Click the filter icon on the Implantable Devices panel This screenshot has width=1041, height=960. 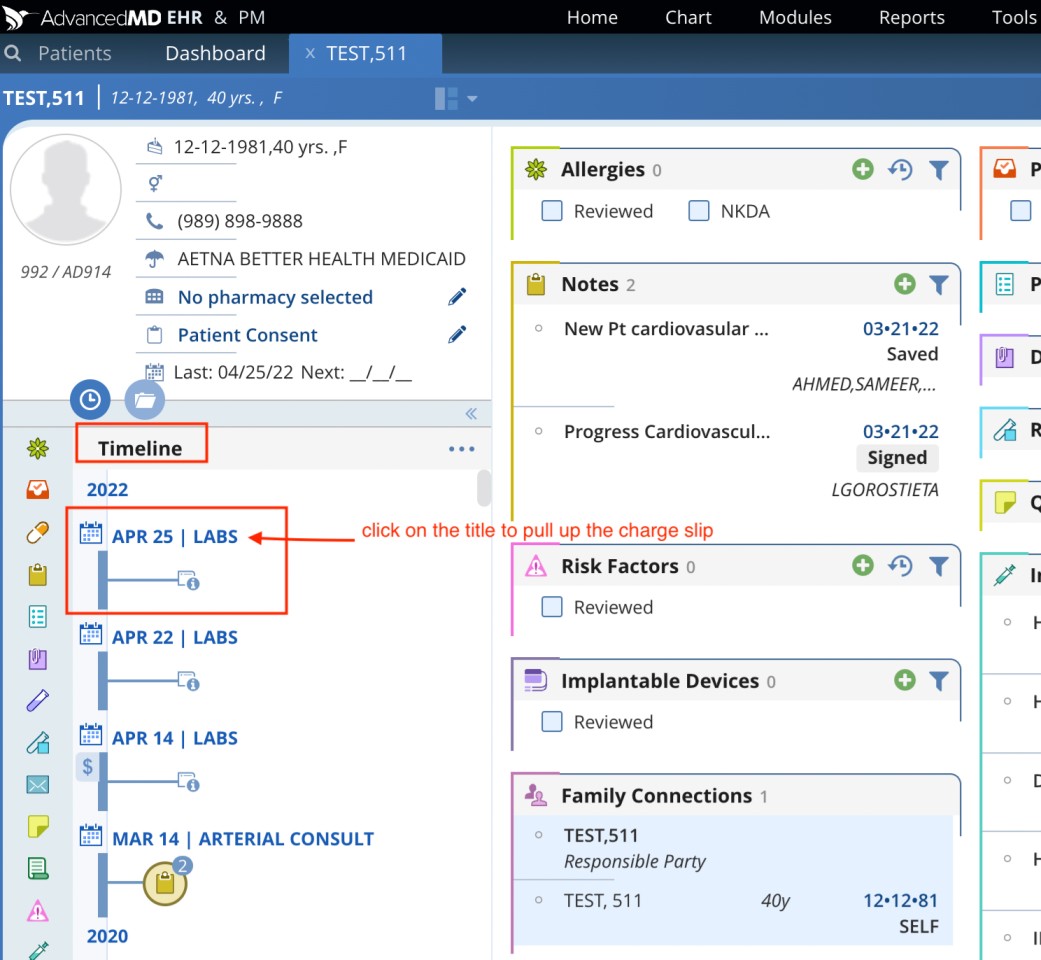click(938, 681)
